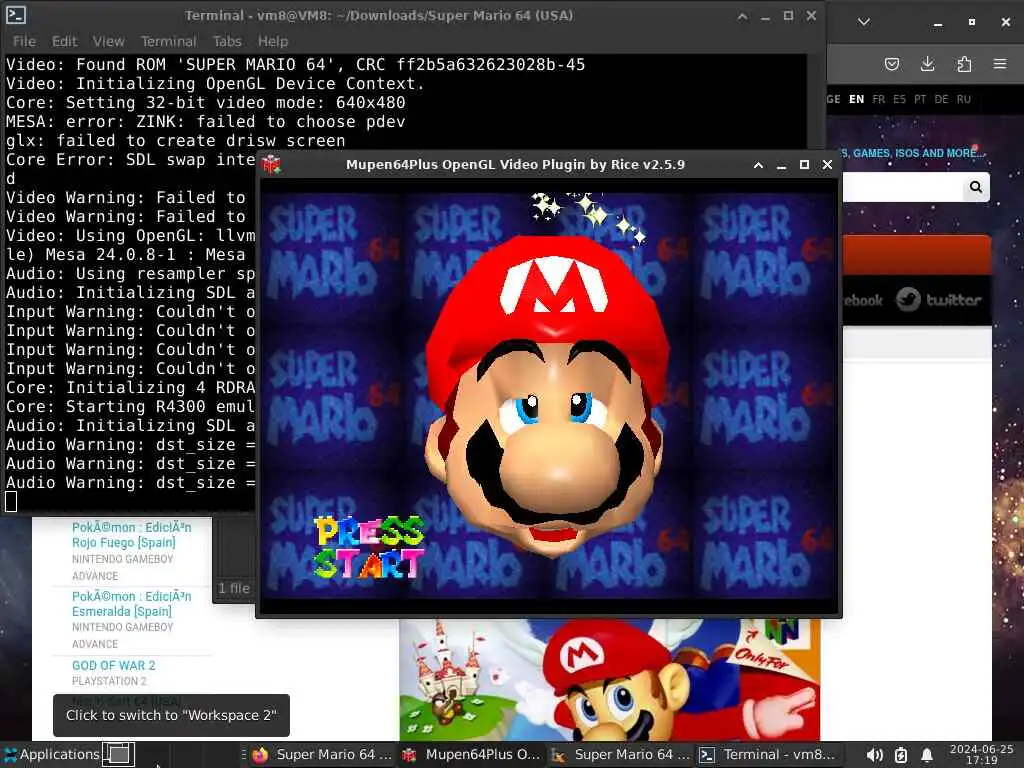This screenshot has width=1024, height=768.
Task: Switch to Mupen64Plus taskbar item
Action: click(472, 755)
